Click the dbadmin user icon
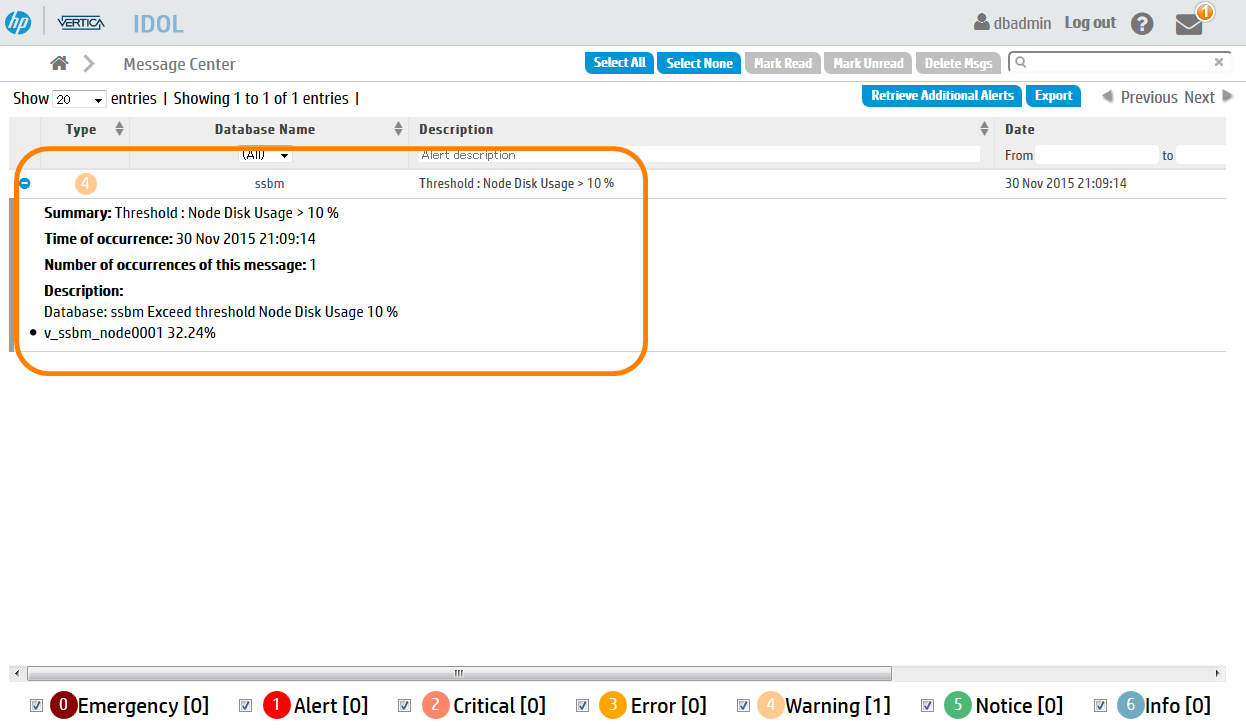Image resolution: width=1246 pixels, height=728 pixels. 981,23
